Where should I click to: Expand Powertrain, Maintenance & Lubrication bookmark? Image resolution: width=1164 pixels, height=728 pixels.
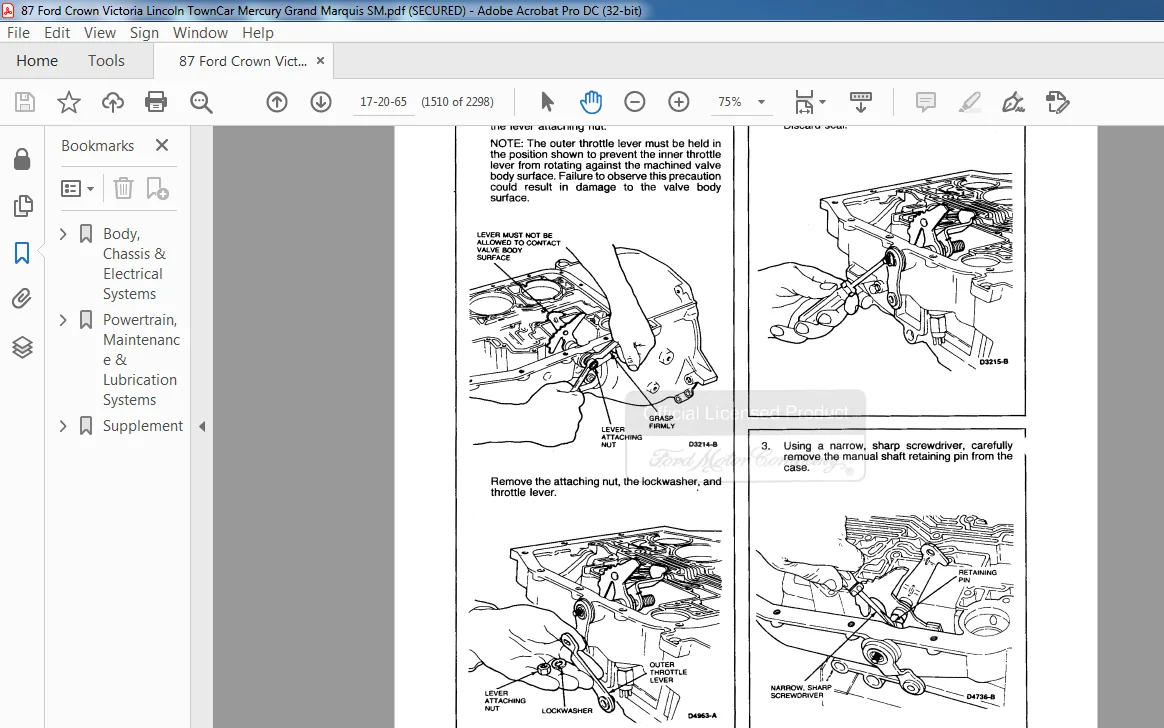[63, 320]
